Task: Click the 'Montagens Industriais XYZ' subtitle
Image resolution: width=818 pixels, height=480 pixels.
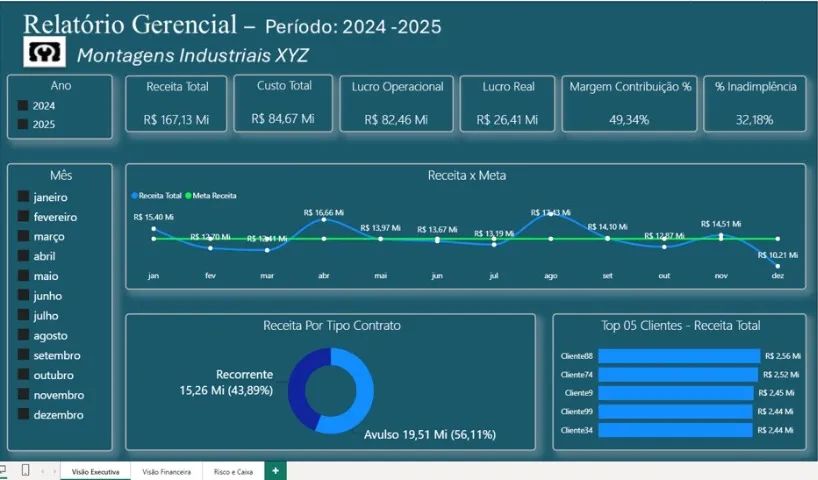Action: point(193,55)
